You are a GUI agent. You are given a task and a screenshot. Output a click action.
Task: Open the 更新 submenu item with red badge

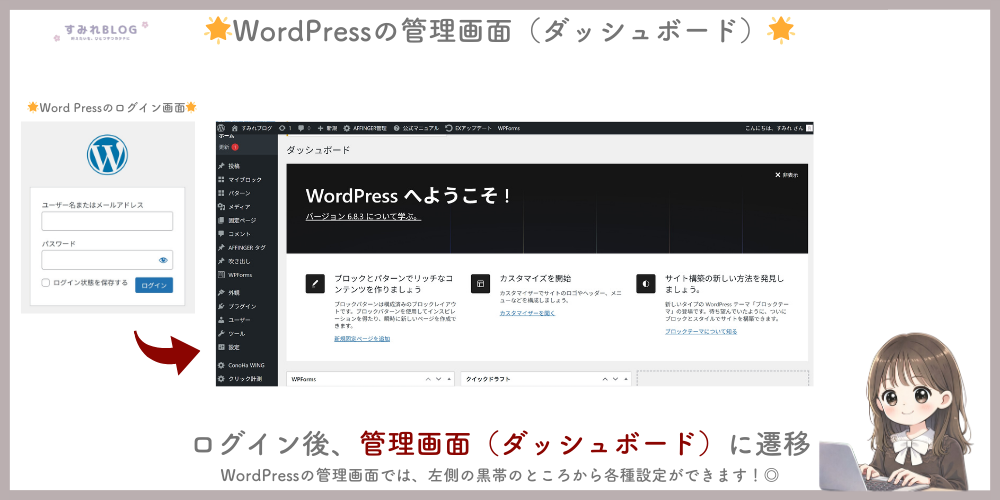228,147
